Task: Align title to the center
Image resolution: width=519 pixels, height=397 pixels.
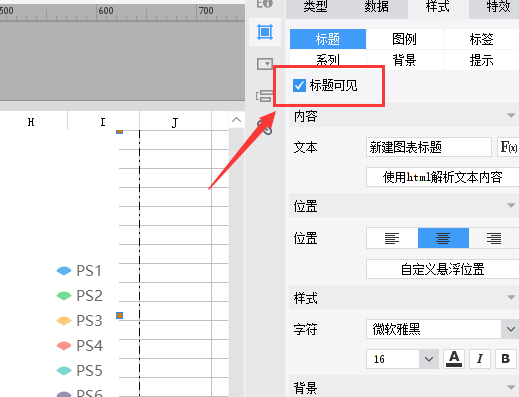Action: click(x=443, y=238)
